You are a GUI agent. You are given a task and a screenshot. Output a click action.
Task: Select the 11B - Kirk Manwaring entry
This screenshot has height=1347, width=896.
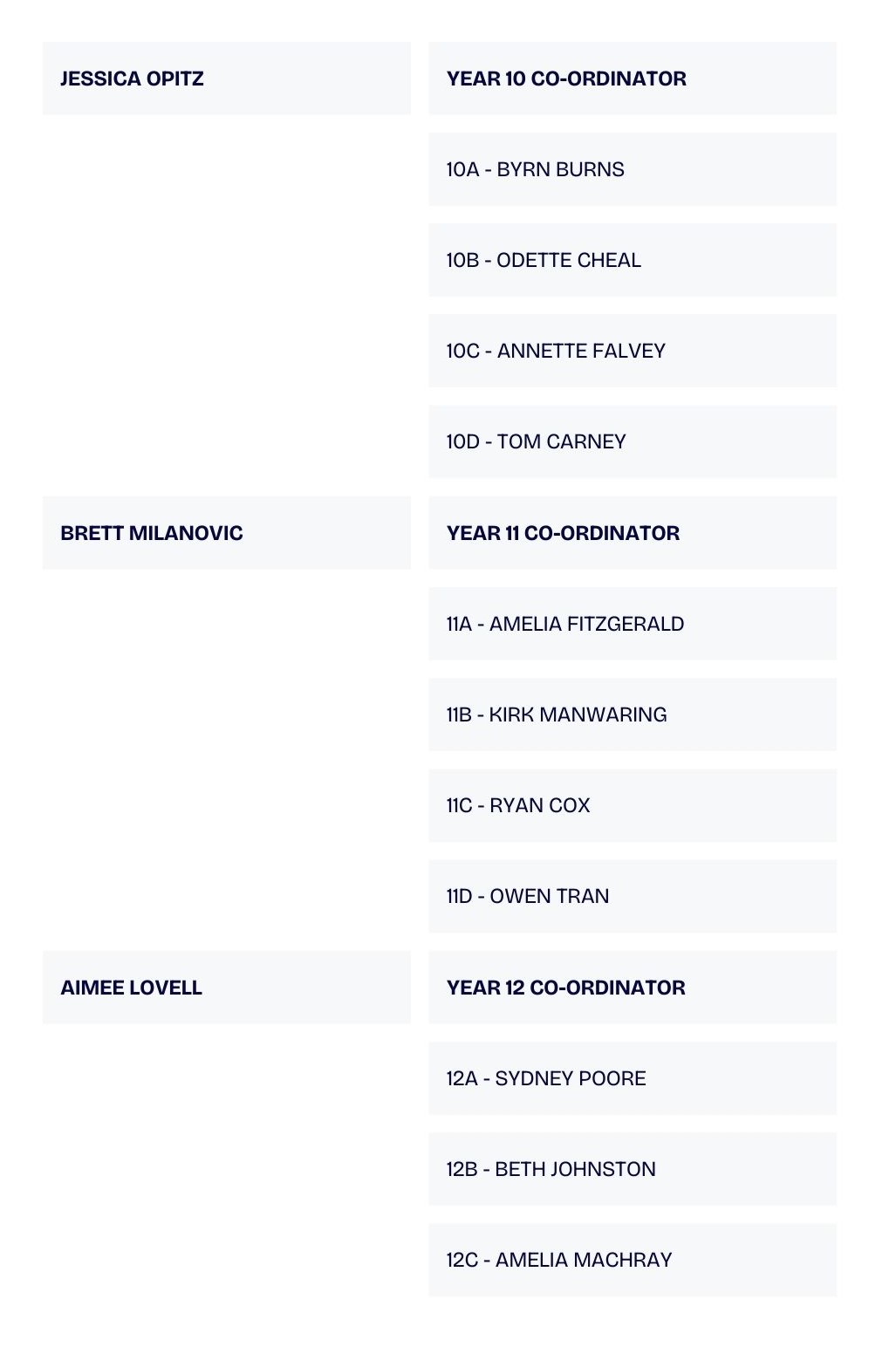632,715
